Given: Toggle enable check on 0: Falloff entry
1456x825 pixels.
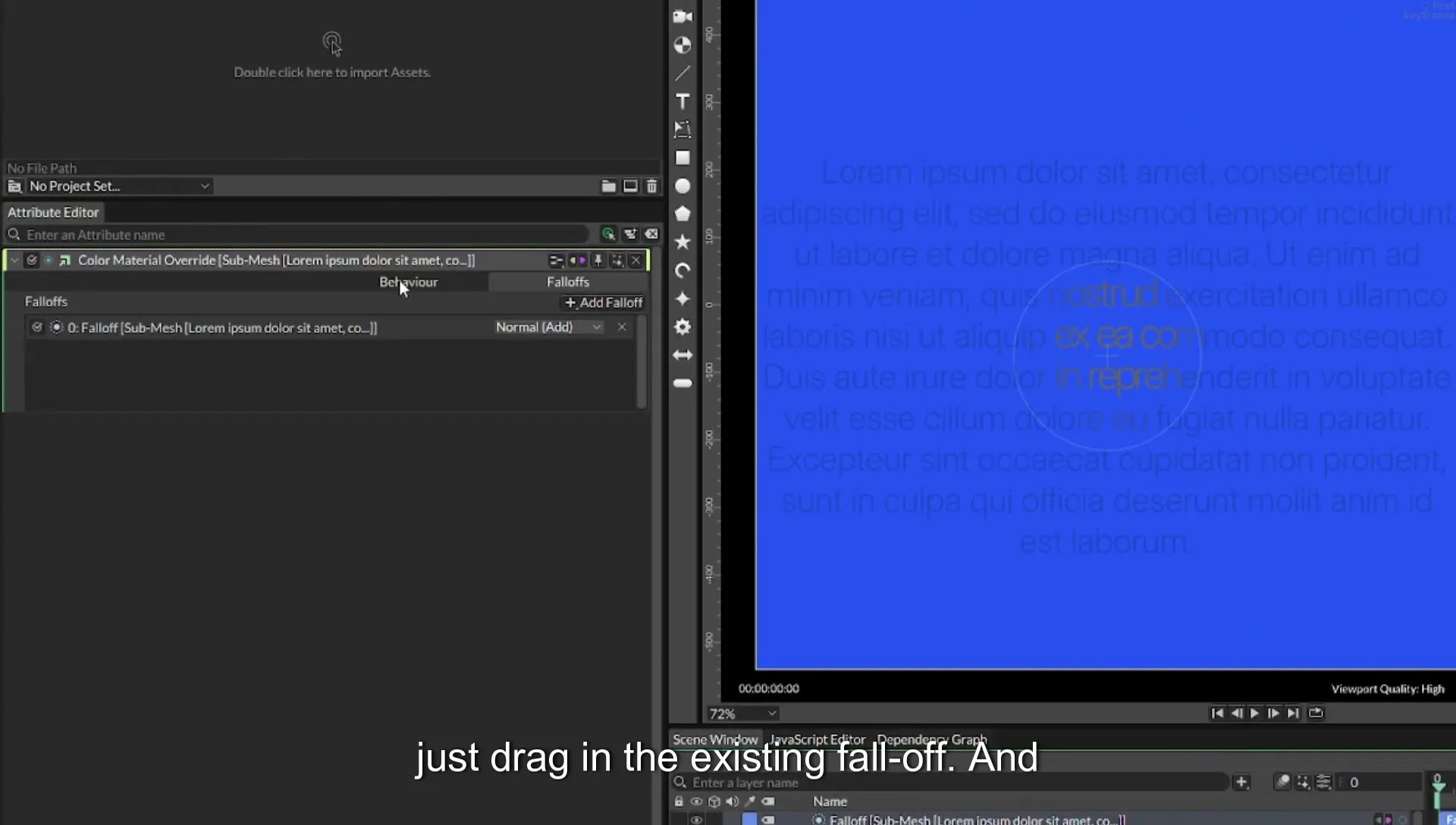Looking at the screenshot, I should click(36, 327).
